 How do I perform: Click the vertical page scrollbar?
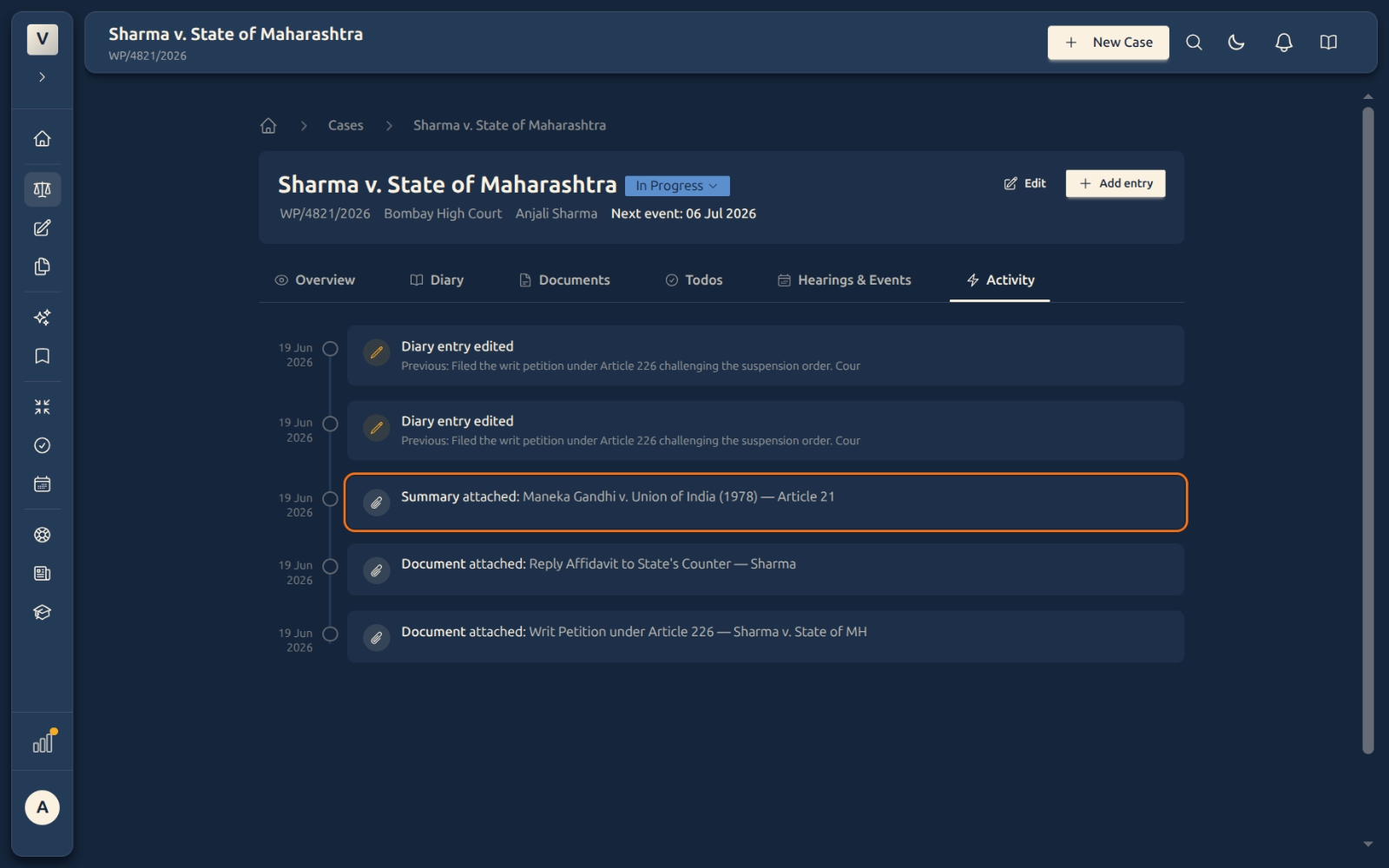coord(1368,431)
